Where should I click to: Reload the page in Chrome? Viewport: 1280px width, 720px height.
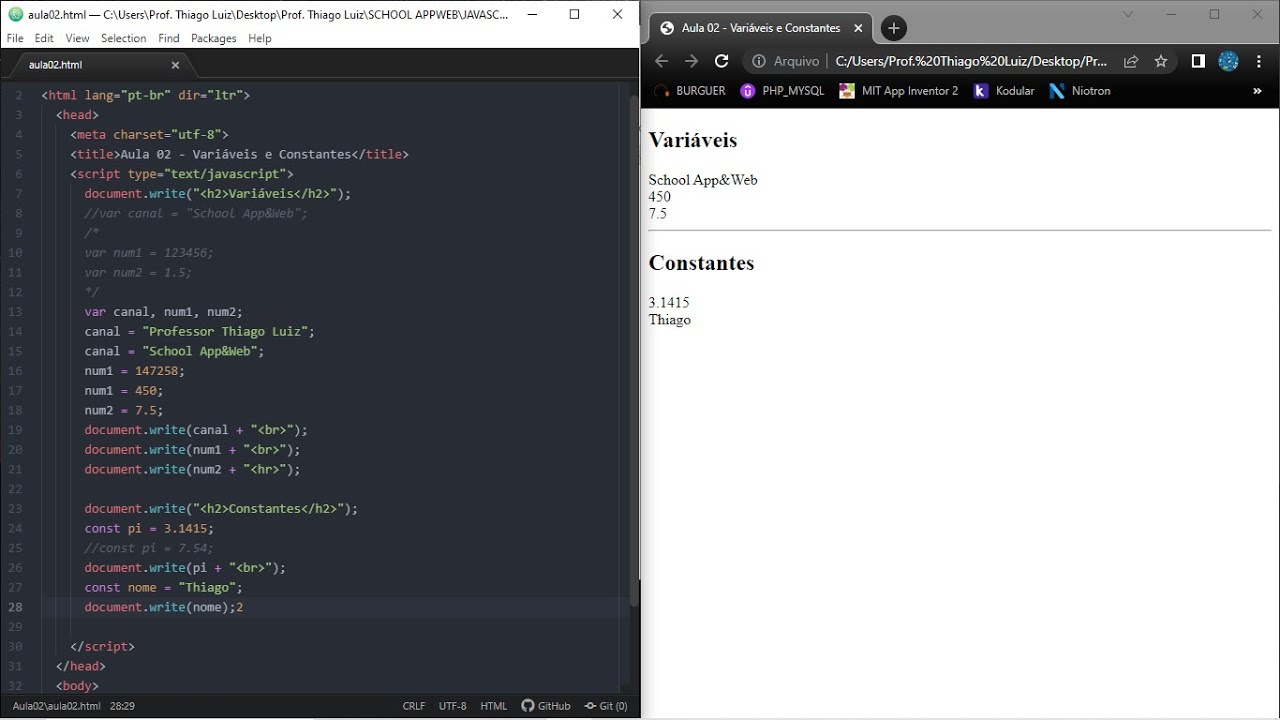[722, 61]
